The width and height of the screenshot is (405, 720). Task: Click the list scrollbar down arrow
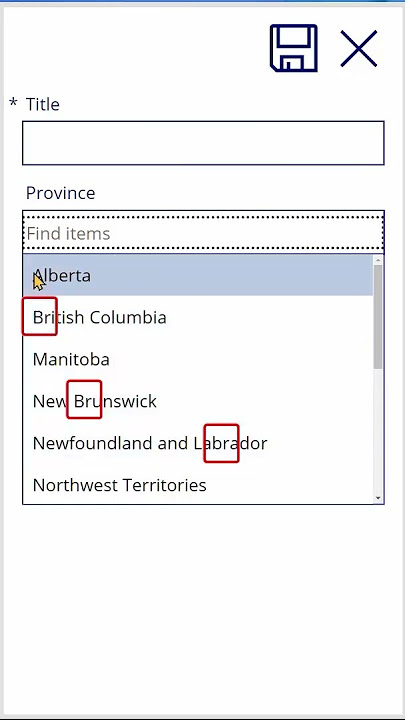378,498
